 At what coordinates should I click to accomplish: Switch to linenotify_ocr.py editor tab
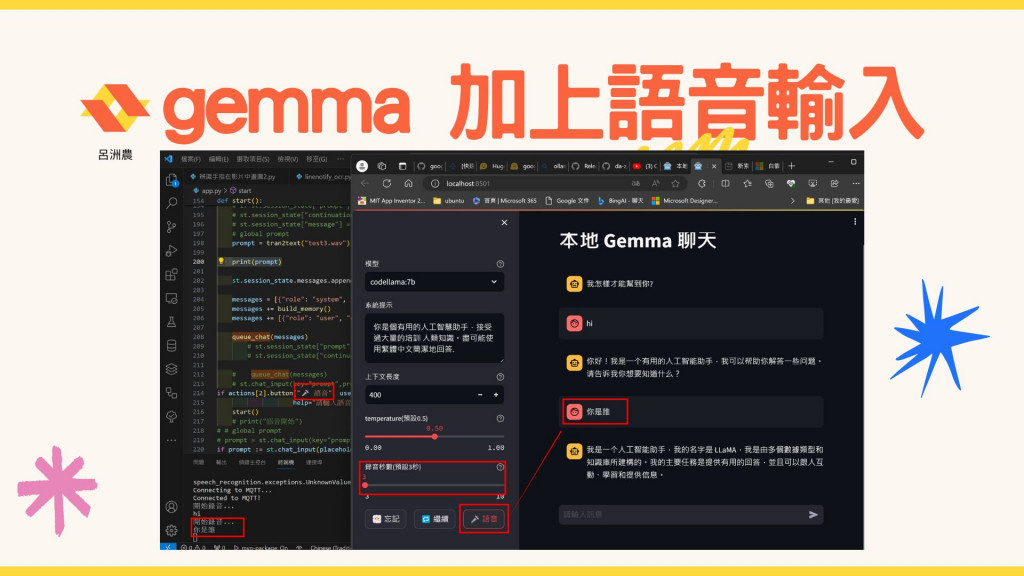pos(323,176)
